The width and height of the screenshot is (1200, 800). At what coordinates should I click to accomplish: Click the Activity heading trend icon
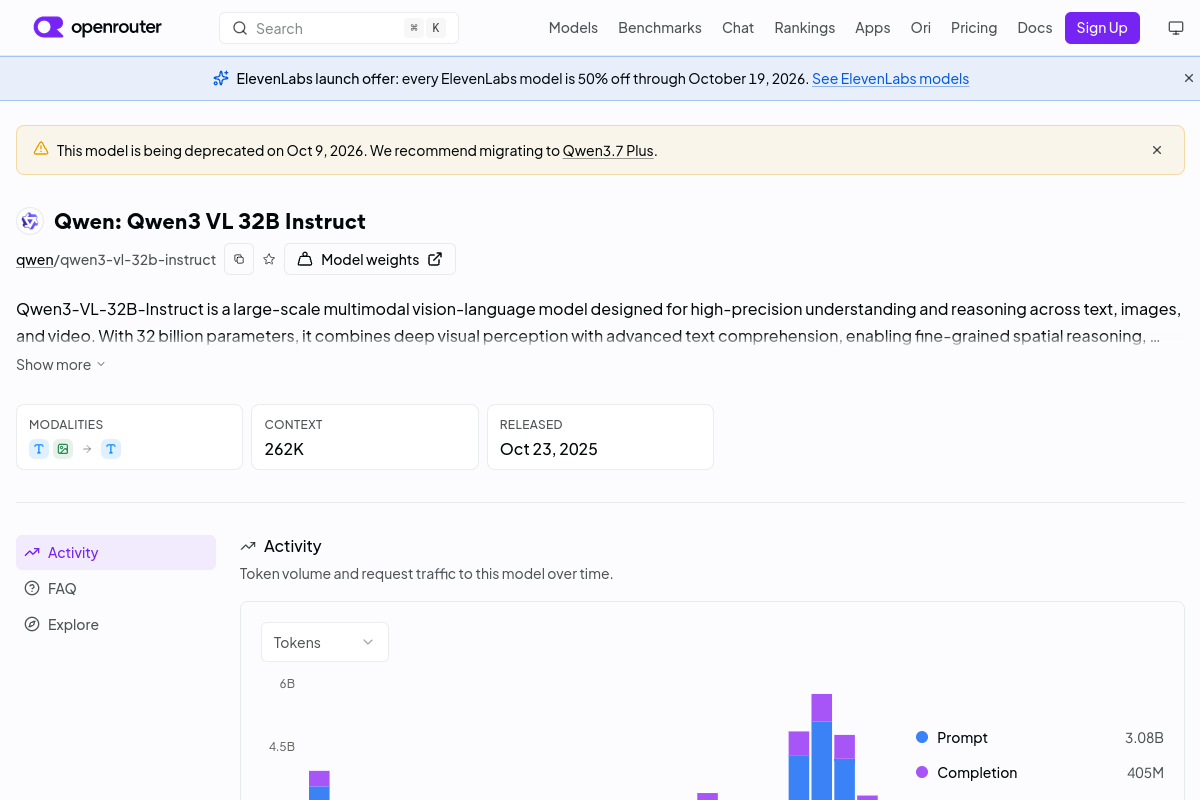pos(248,546)
